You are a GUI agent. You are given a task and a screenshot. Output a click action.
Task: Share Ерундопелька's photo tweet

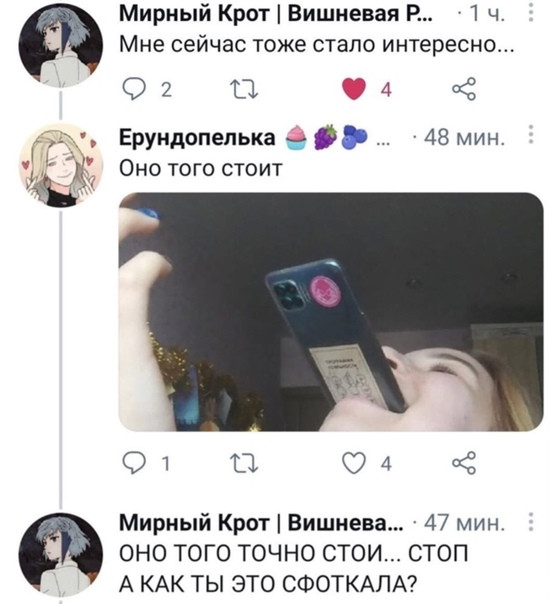[x=464, y=463]
